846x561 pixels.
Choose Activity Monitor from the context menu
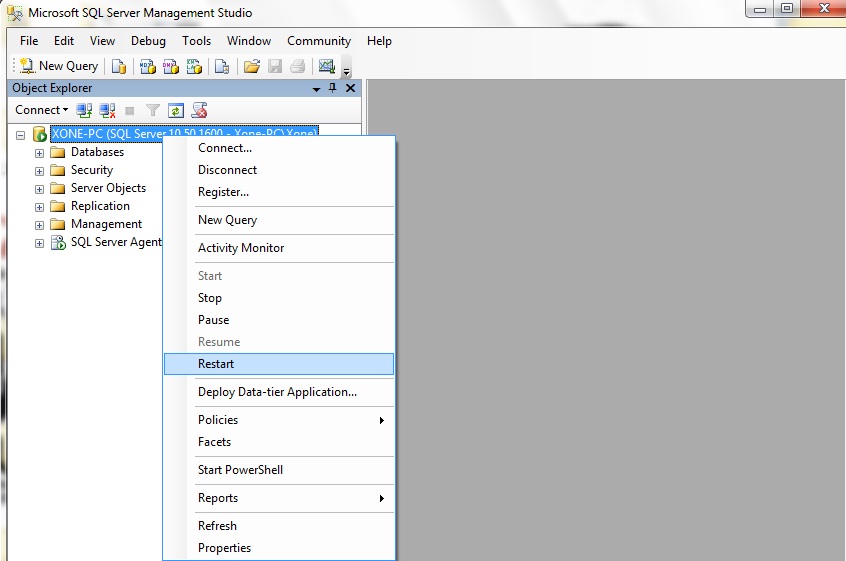pyautogui.click(x=279, y=248)
